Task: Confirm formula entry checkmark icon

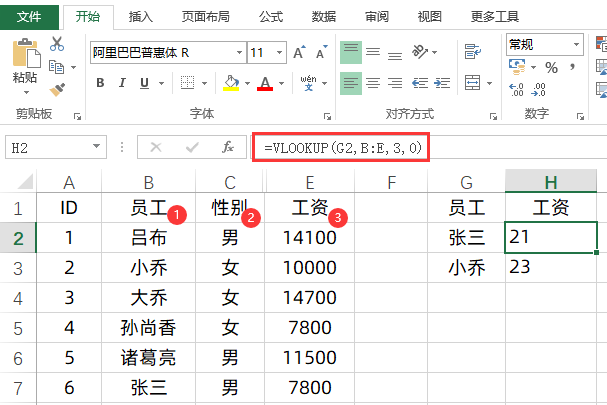Action: tap(192, 147)
